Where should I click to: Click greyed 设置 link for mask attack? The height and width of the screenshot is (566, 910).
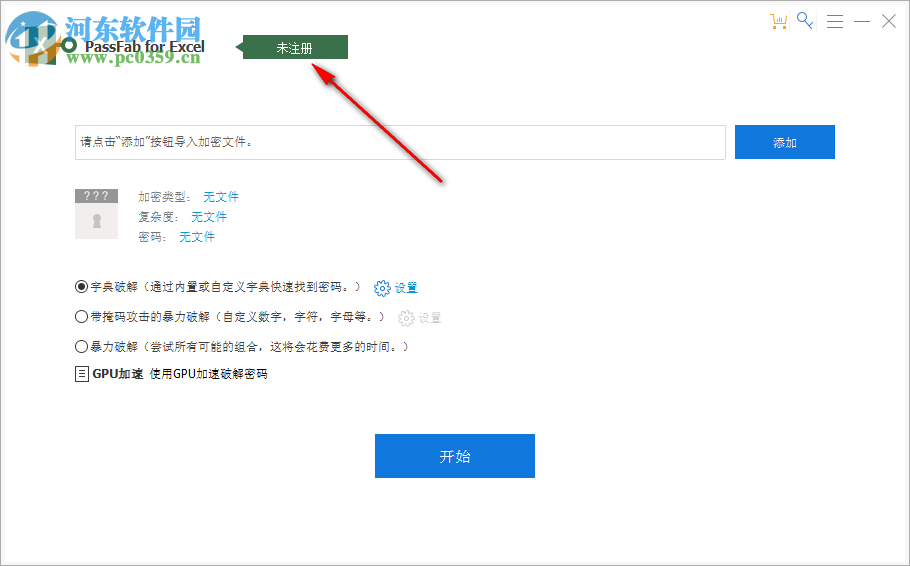[x=430, y=318]
